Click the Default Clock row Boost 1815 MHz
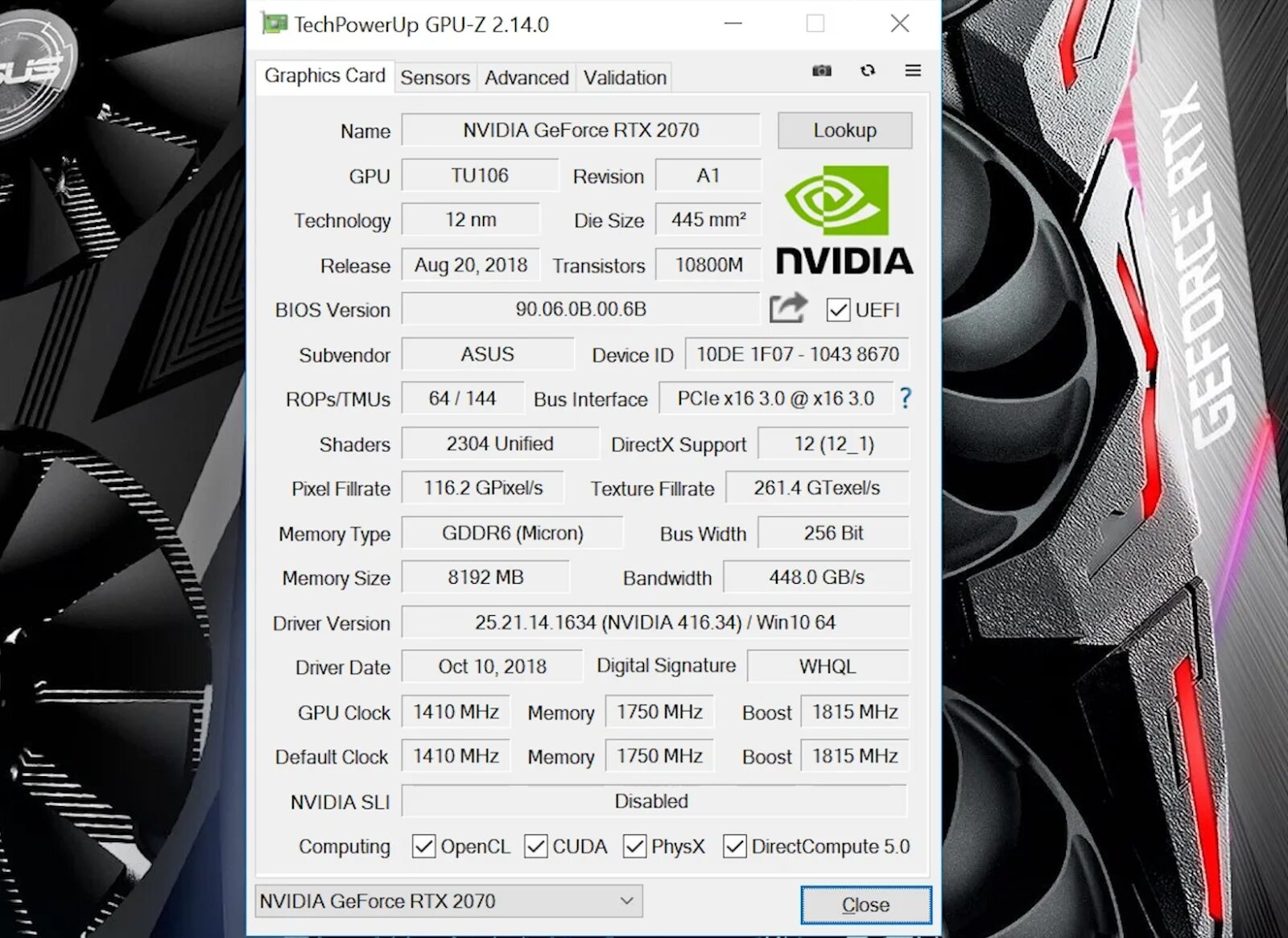 pyautogui.click(x=855, y=756)
